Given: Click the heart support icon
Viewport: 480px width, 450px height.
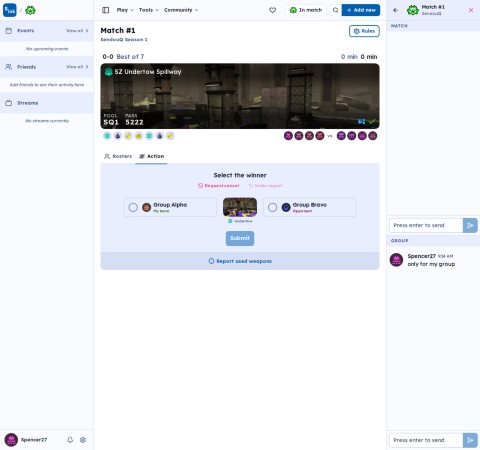Looking at the screenshot, I should coord(273,10).
